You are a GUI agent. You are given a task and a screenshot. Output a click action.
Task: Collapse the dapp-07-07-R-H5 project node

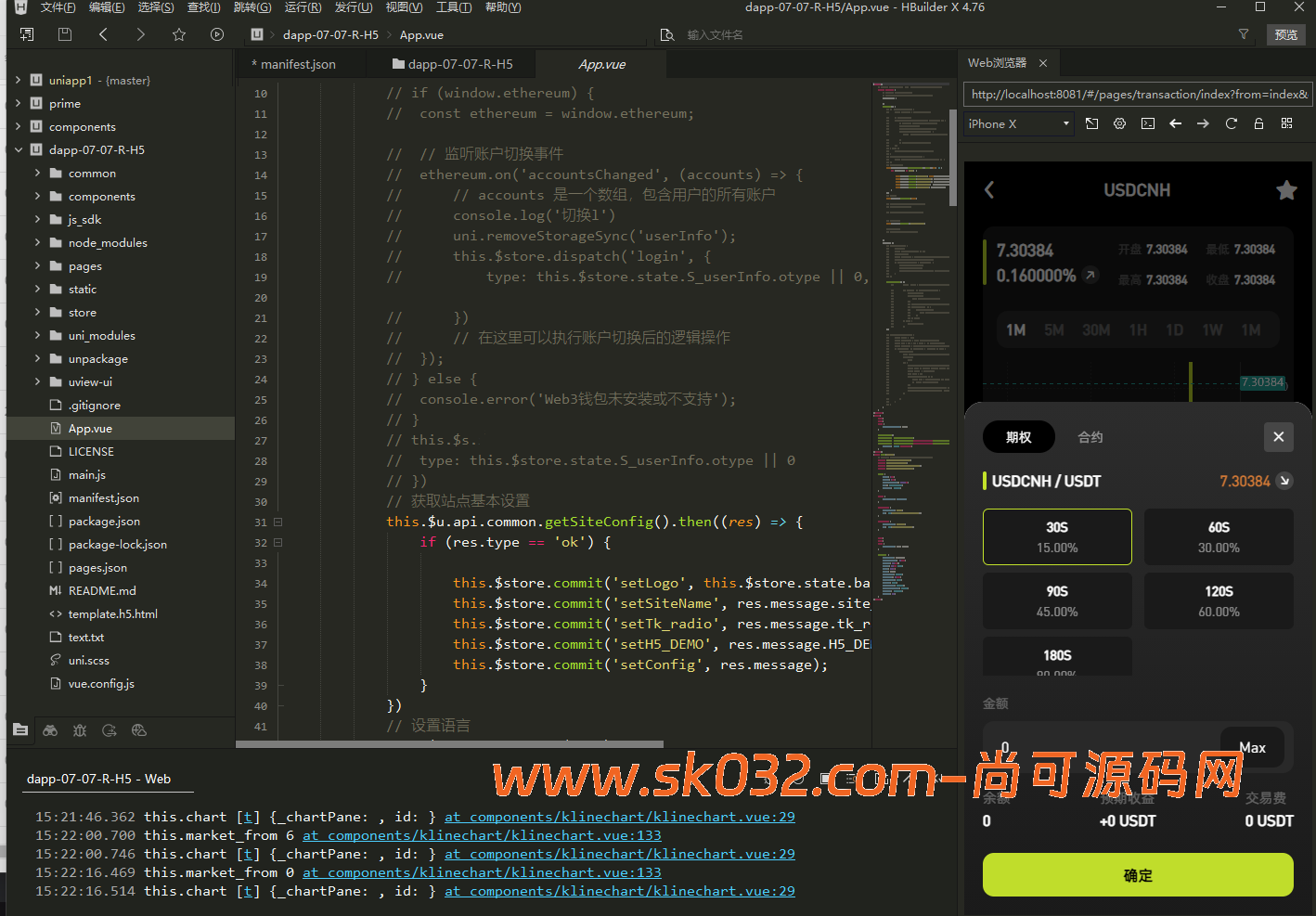tap(19, 149)
